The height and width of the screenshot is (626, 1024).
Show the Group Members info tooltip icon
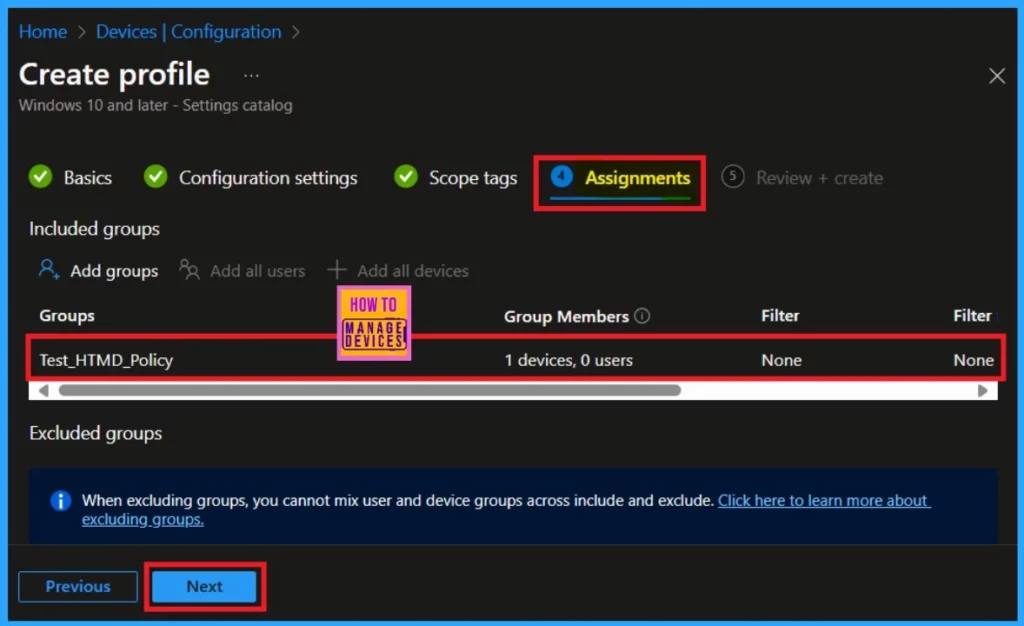tap(642, 316)
